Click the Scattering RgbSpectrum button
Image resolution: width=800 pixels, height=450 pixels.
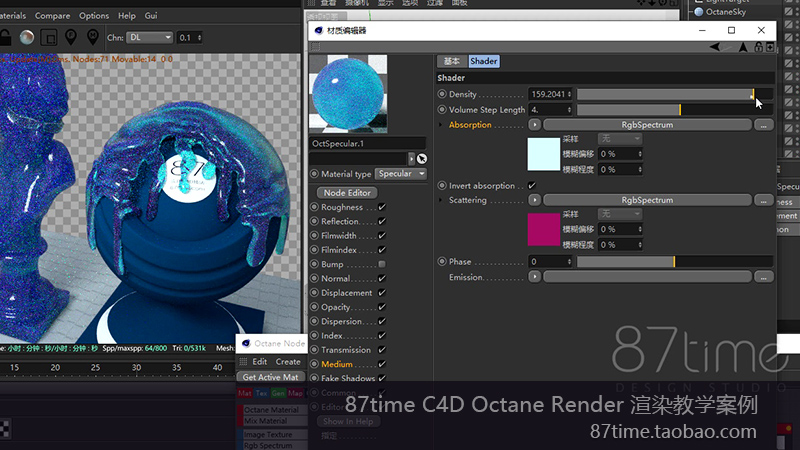[647, 201]
